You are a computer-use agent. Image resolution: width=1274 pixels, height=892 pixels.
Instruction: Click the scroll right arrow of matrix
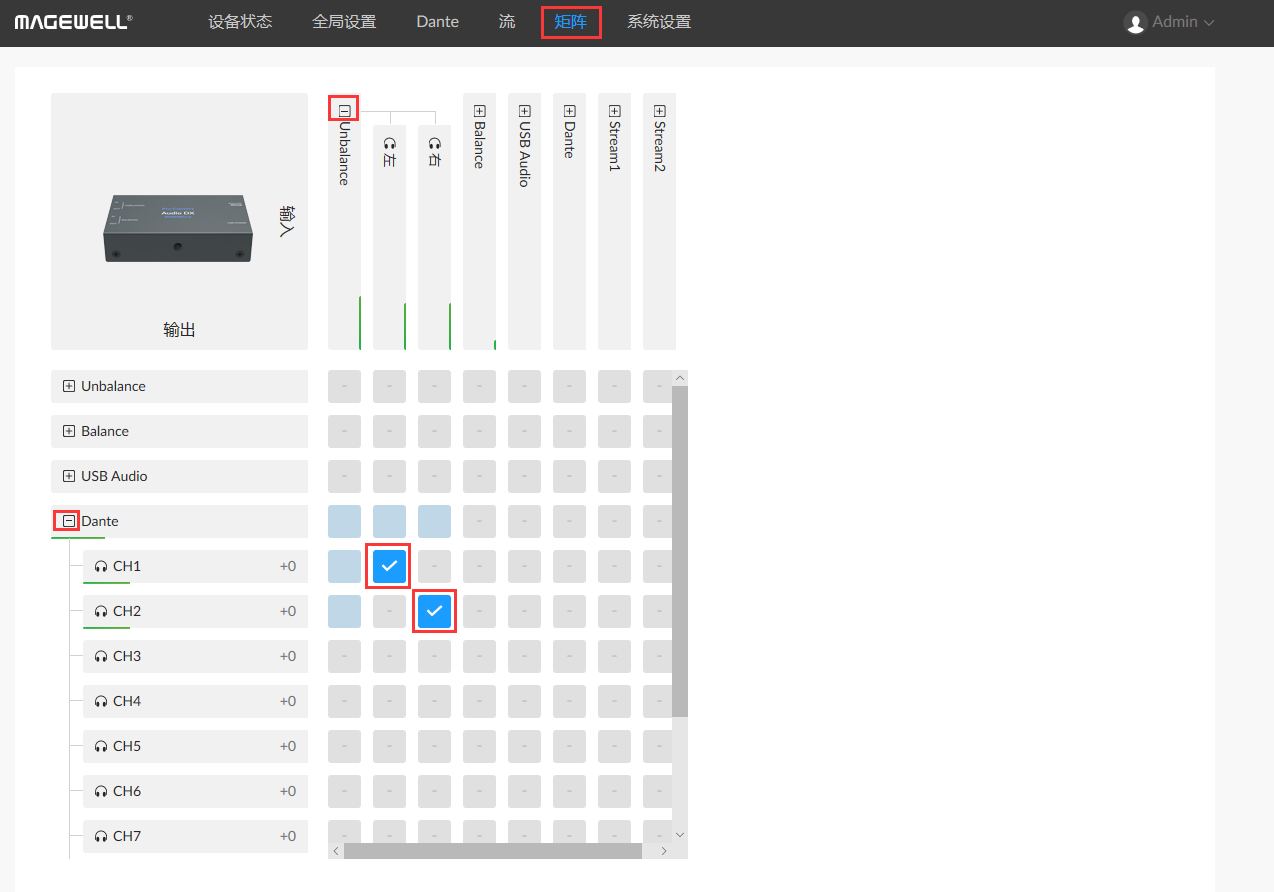663,851
